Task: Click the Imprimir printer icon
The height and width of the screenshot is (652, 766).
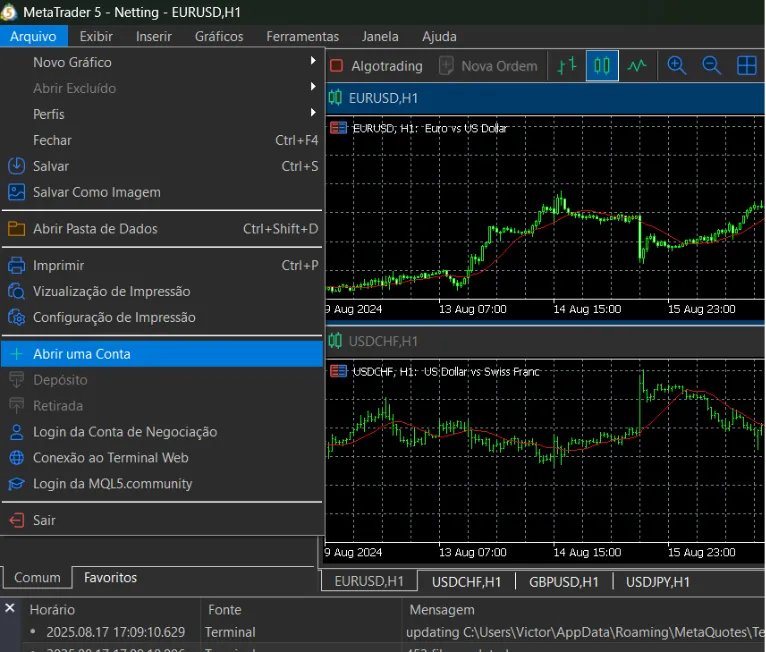Action: coord(17,265)
